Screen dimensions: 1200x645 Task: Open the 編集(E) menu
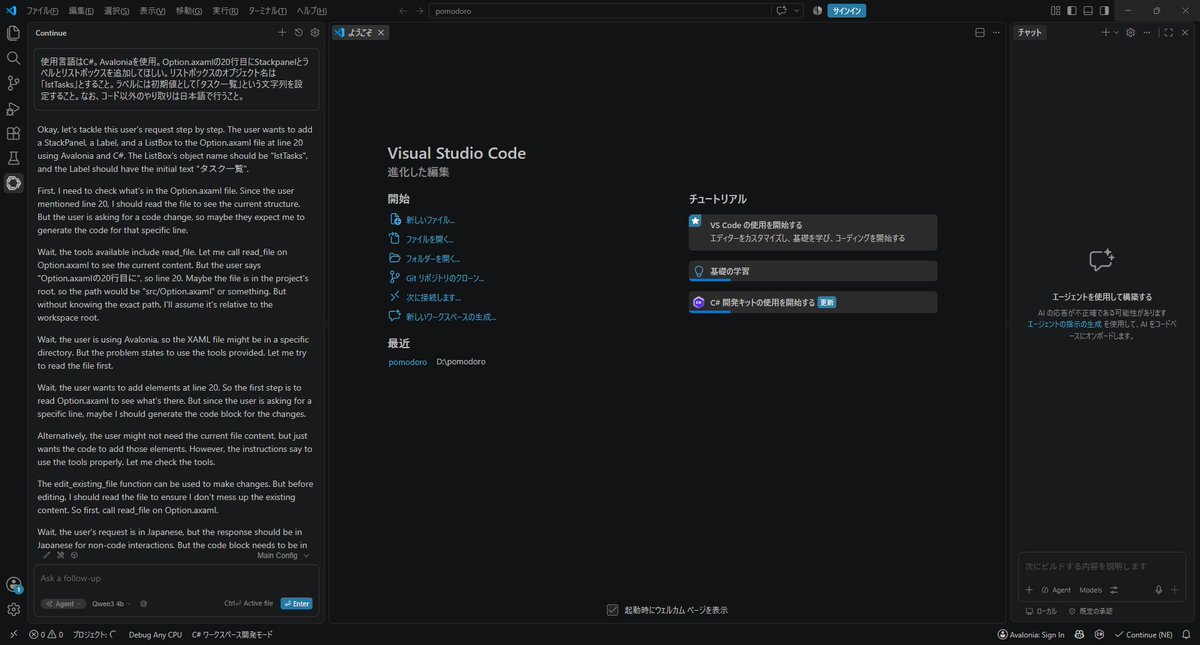tap(81, 10)
